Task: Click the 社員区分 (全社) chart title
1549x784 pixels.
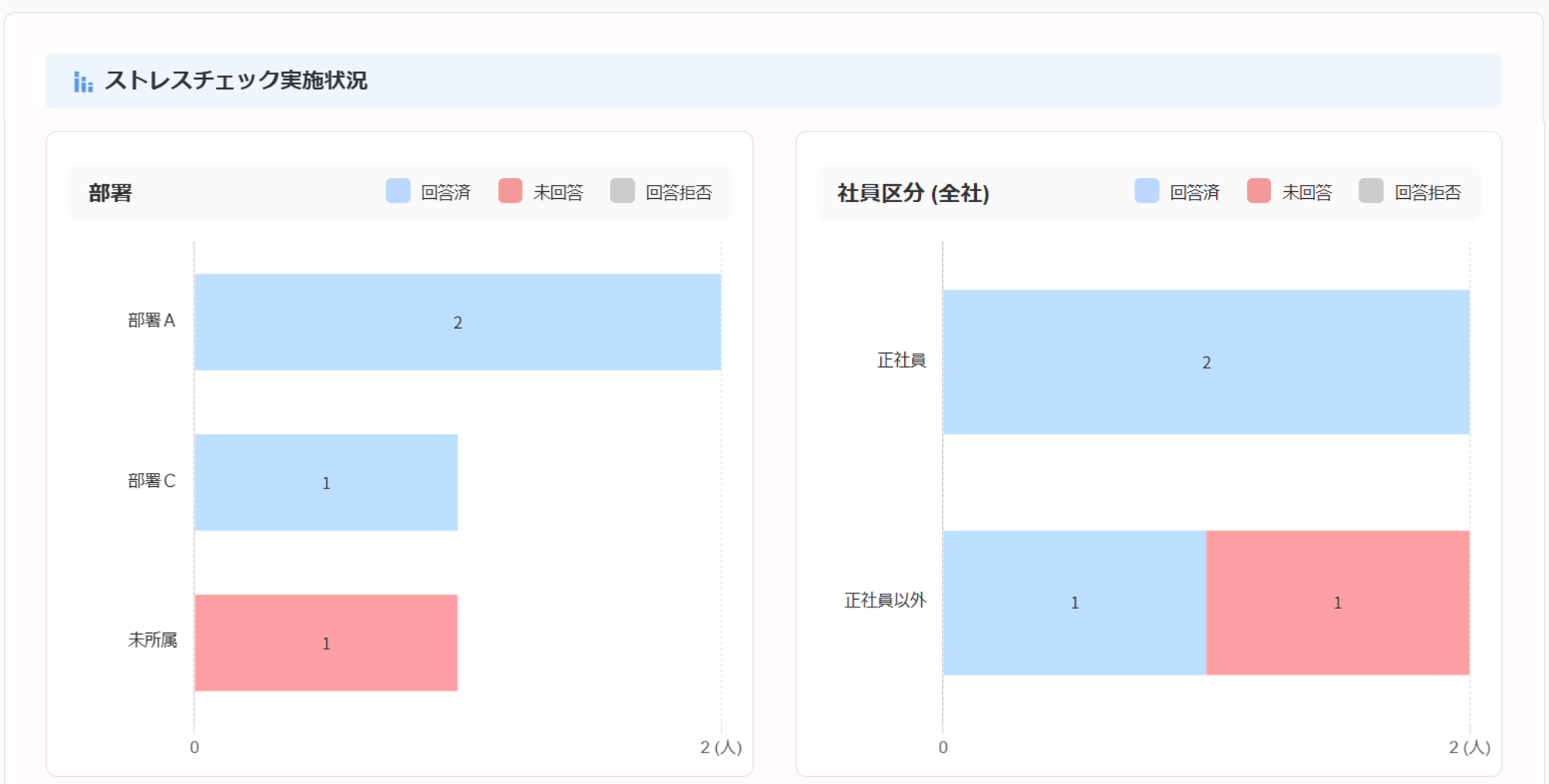Action: [913, 193]
